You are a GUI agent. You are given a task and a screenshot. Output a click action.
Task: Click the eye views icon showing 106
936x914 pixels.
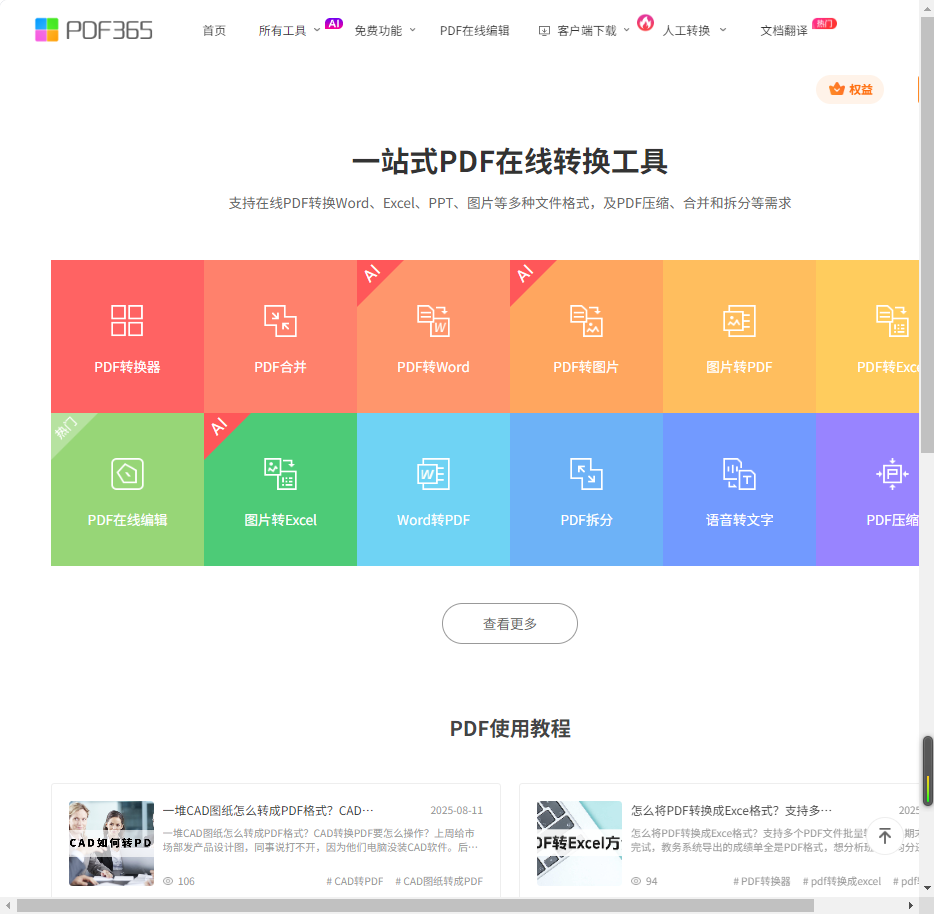[x=168, y=881]
